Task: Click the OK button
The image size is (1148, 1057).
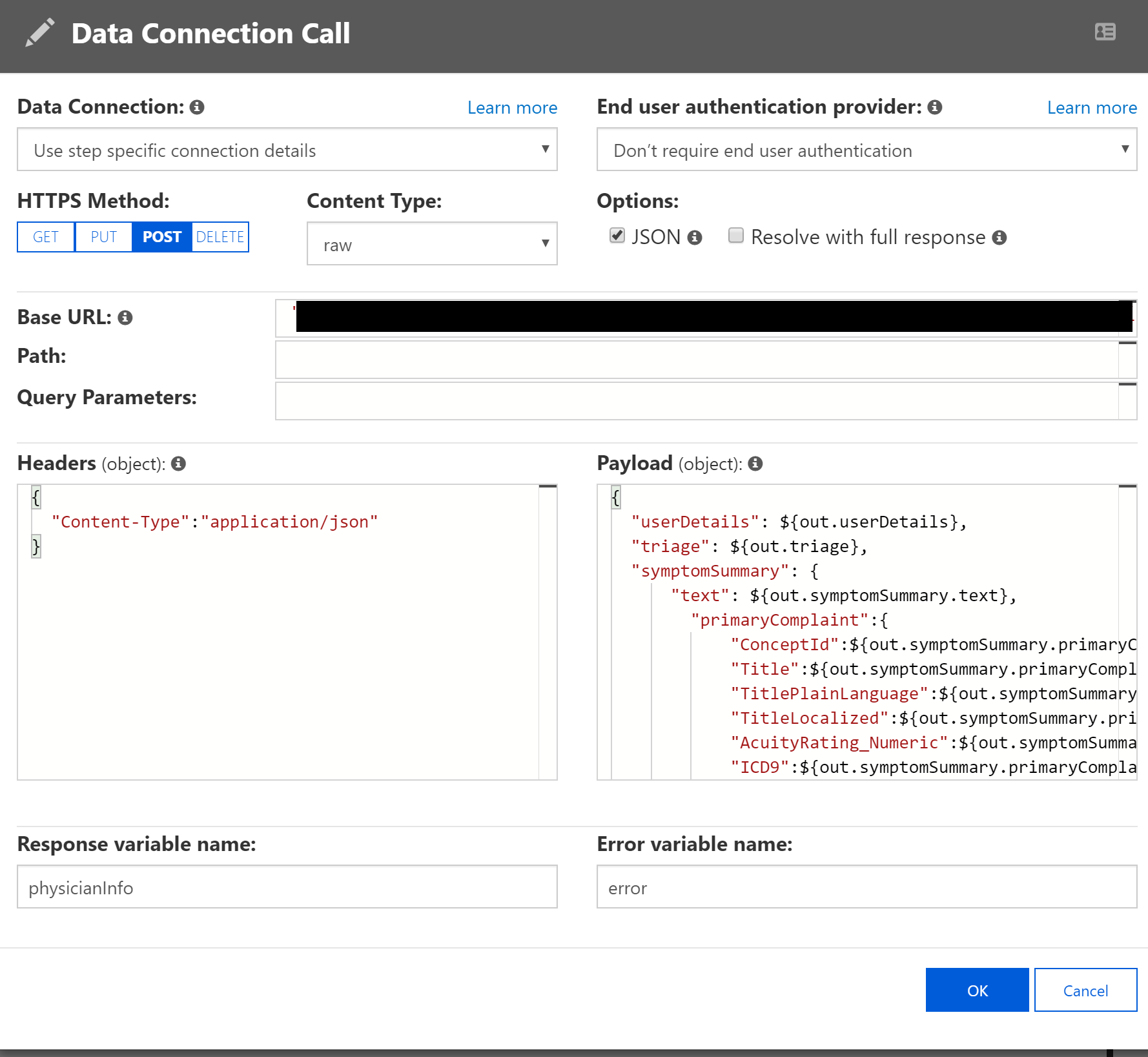Action: [x=977, y=990]
